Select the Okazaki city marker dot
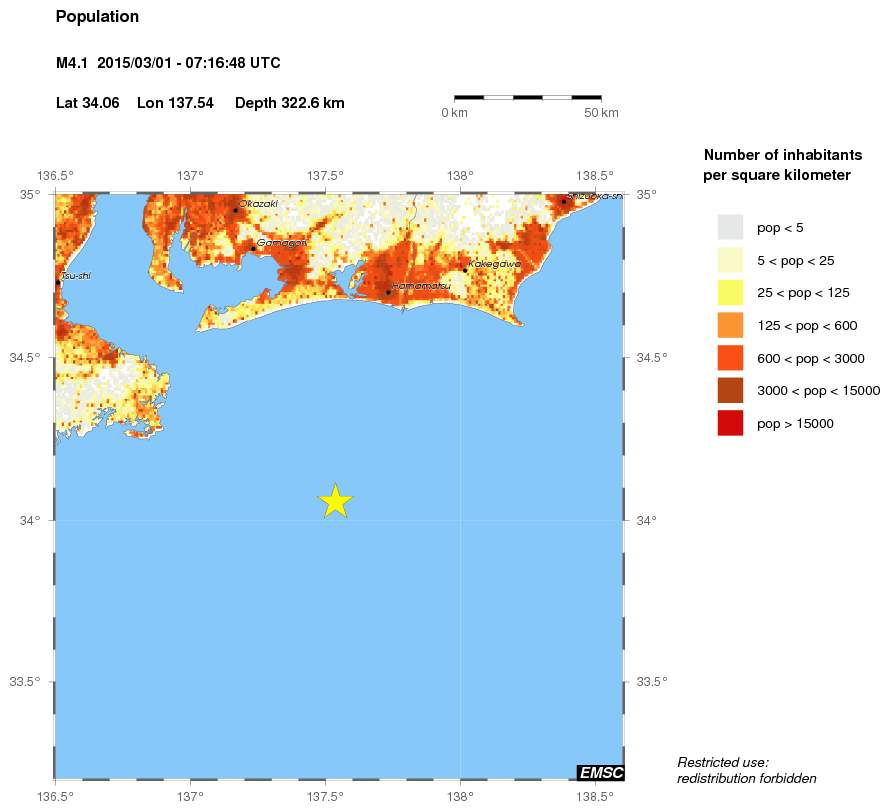This screenshot has width=890, height=811. point(236,210)
